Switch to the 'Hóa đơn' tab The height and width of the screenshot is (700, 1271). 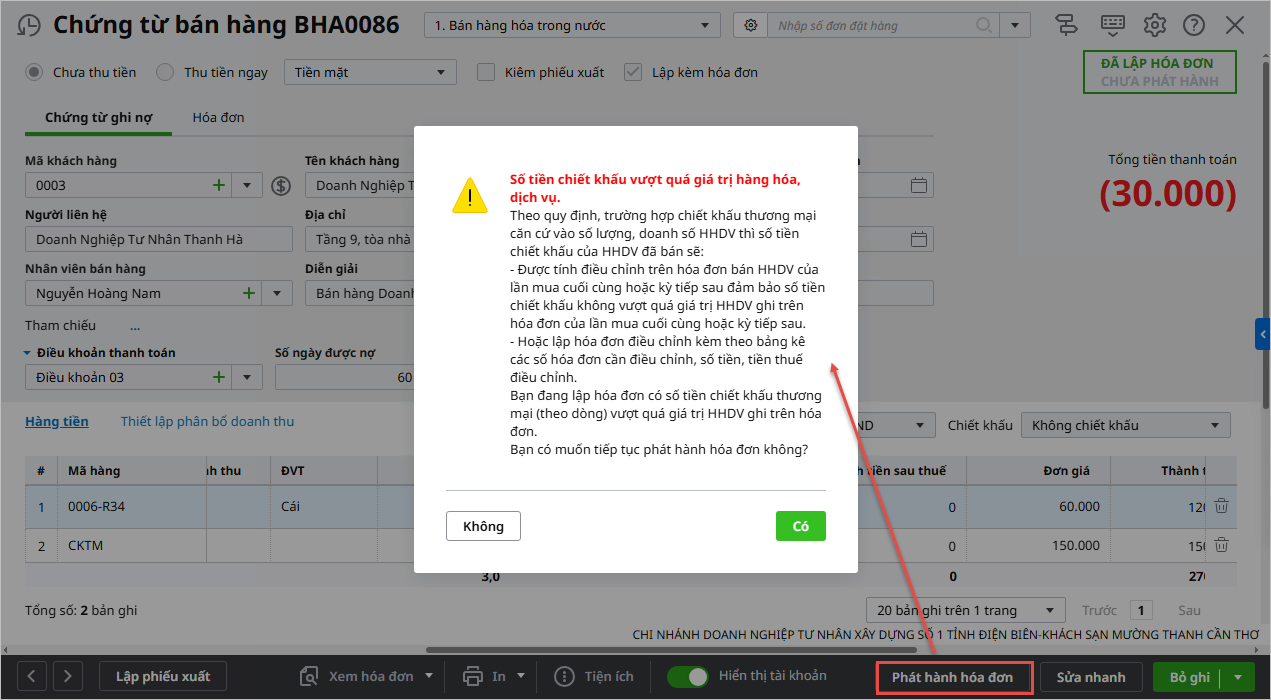pos(218,118)
